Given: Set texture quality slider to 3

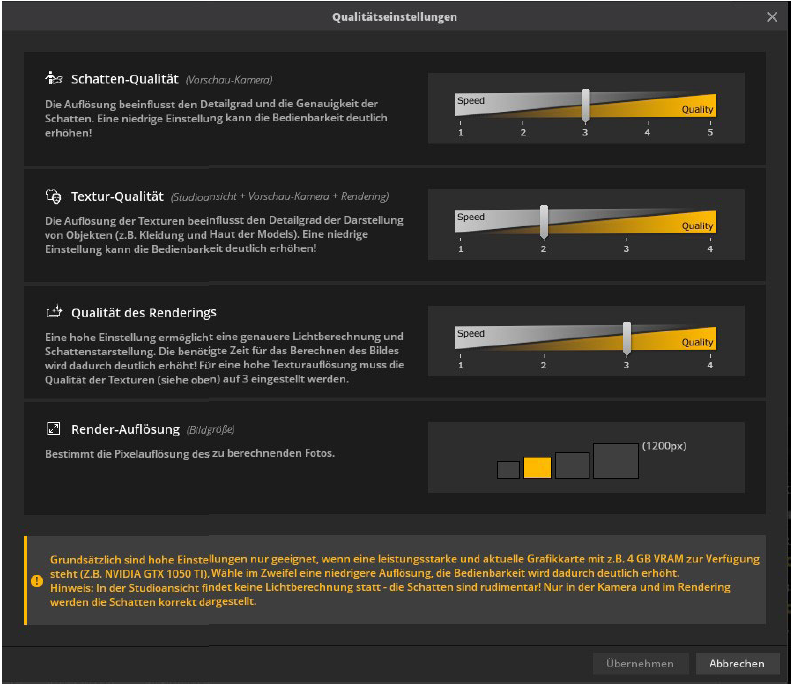Looking at the screenshot, I should pos(627,222).
